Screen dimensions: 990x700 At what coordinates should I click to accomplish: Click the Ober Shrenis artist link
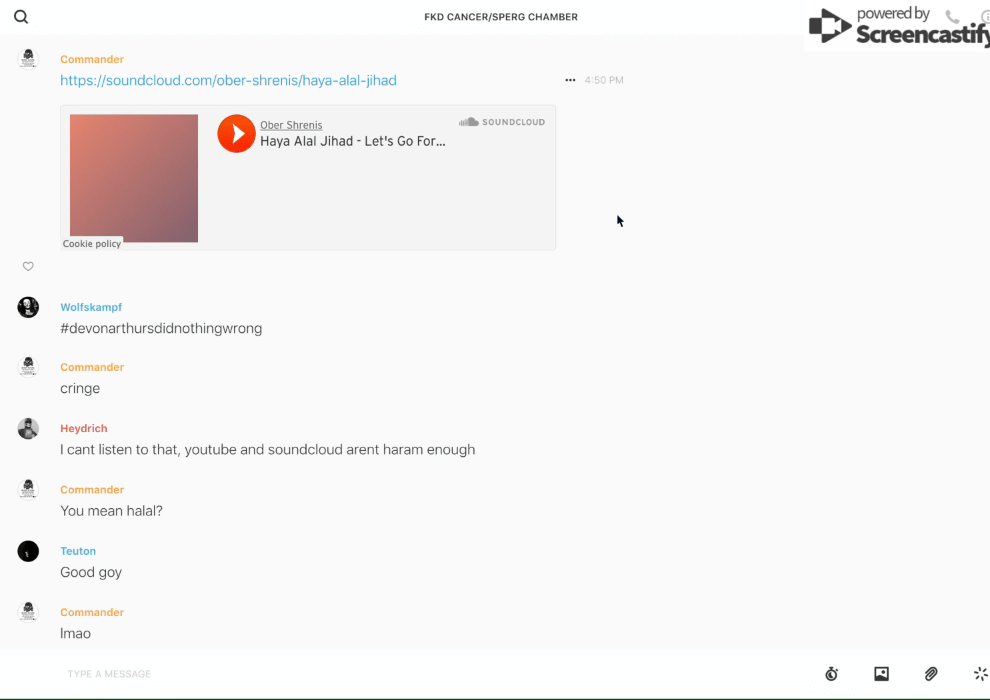pos(291,125)
